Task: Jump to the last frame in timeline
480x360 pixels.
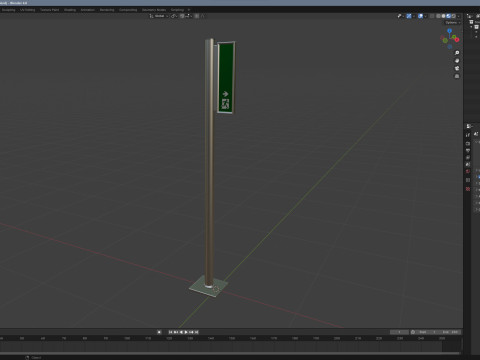Action: pos(197,332)
